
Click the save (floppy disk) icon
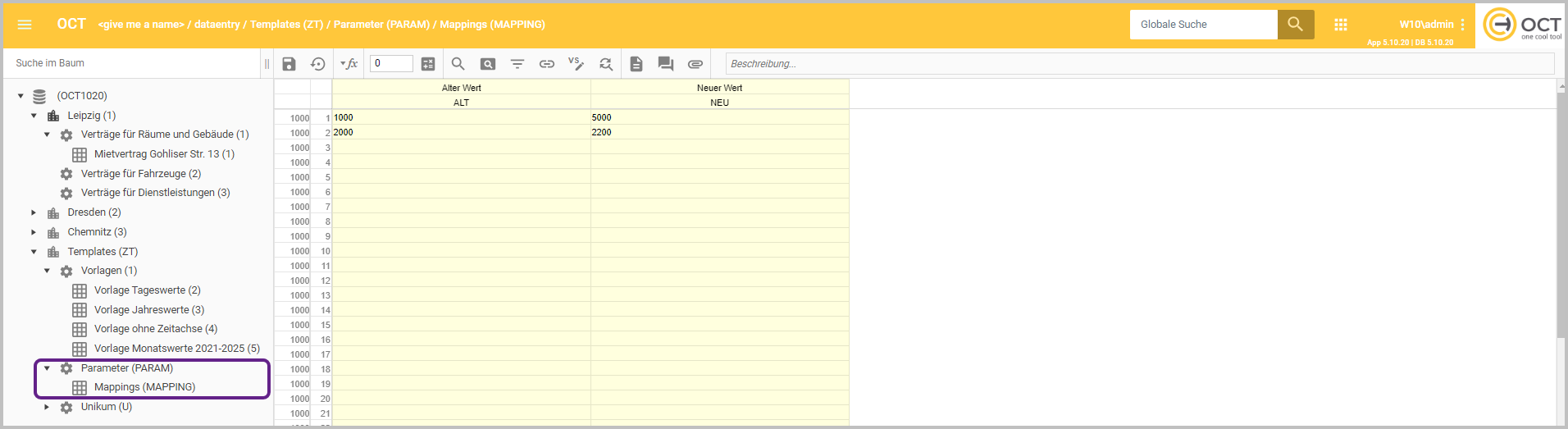tap(289, 64)
